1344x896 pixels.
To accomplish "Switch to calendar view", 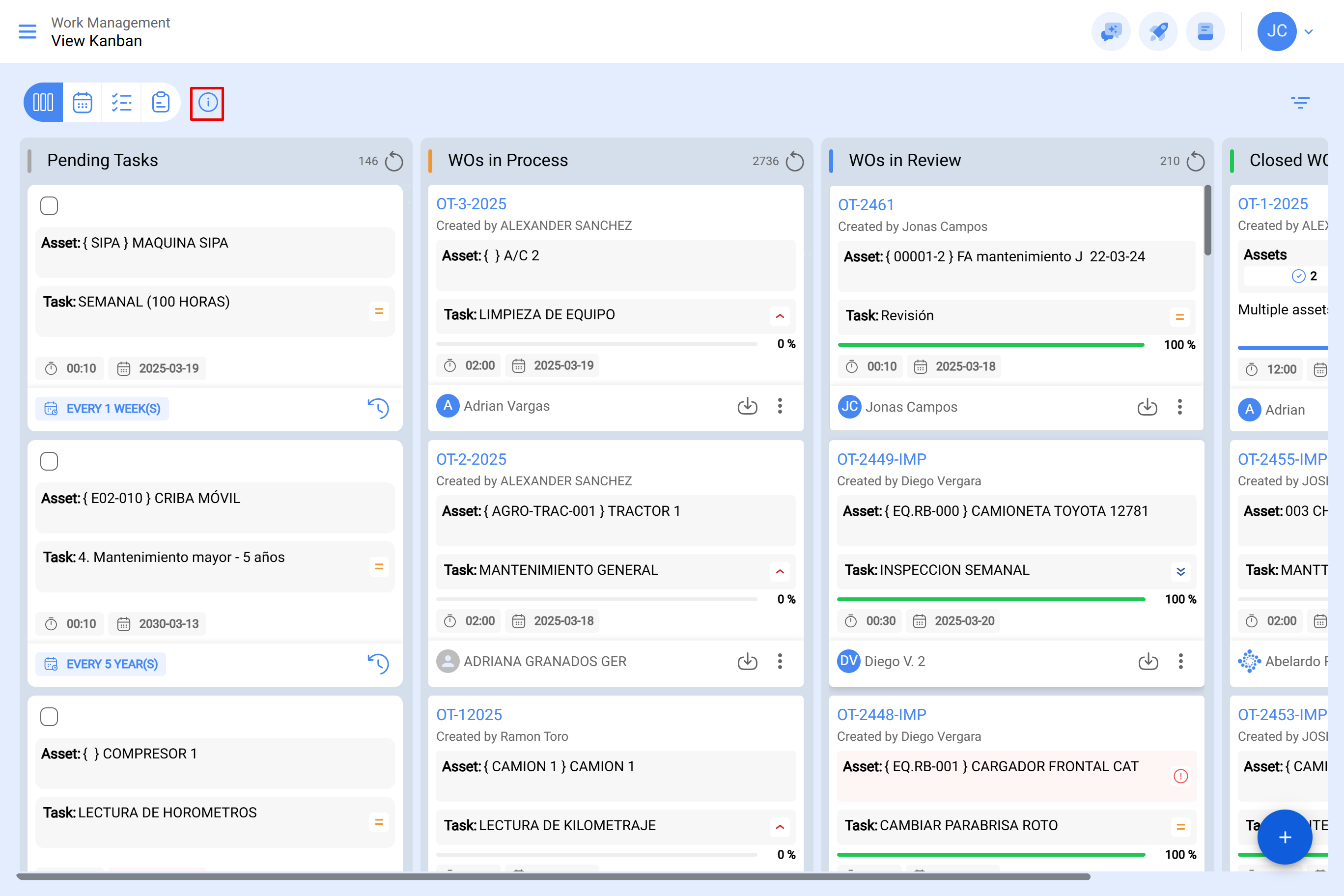I will pos(83,102).
